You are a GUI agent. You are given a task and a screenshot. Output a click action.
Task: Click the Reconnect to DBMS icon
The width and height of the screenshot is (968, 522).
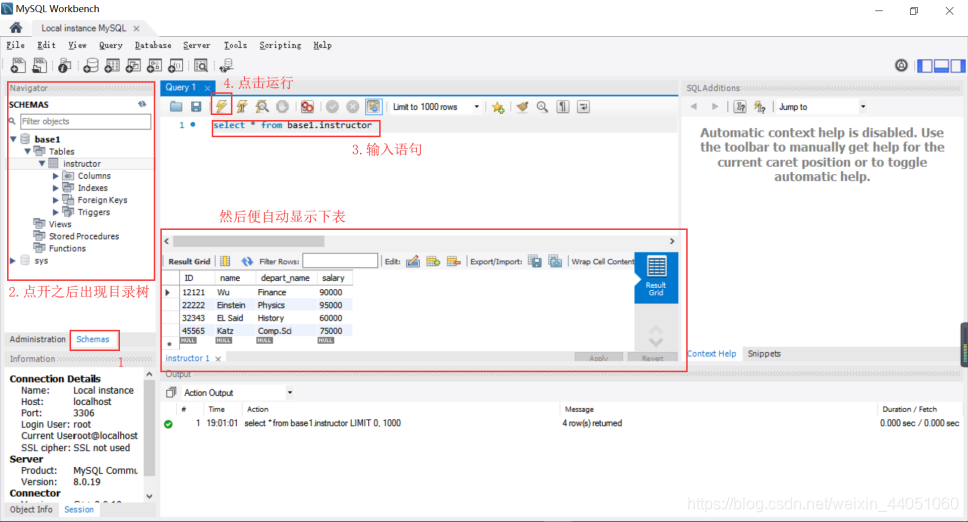click(x=226, y=65)
